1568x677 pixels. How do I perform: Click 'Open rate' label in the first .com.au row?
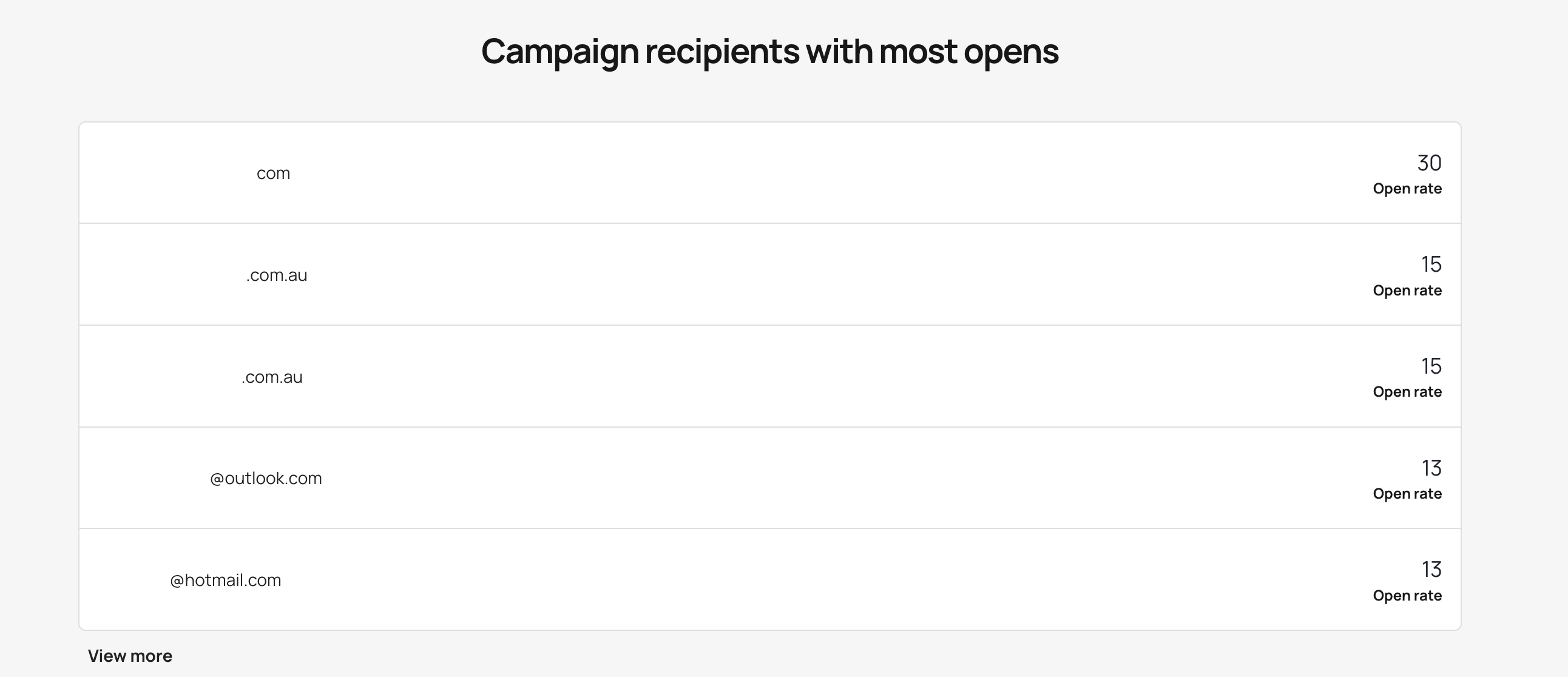[1407, 291]
